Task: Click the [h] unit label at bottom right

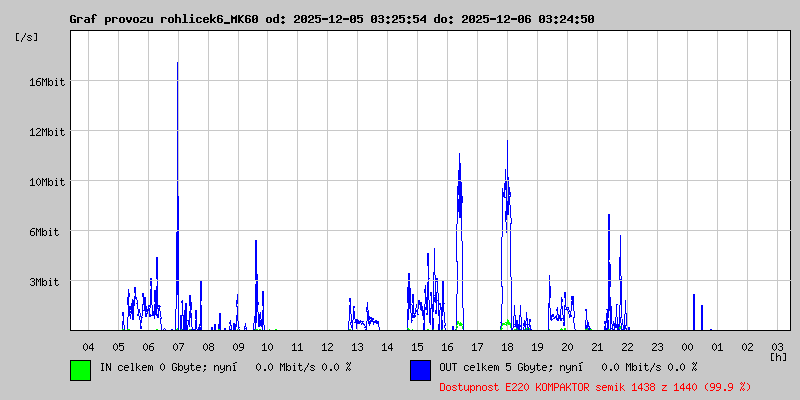Action: (x=777, y=357)
